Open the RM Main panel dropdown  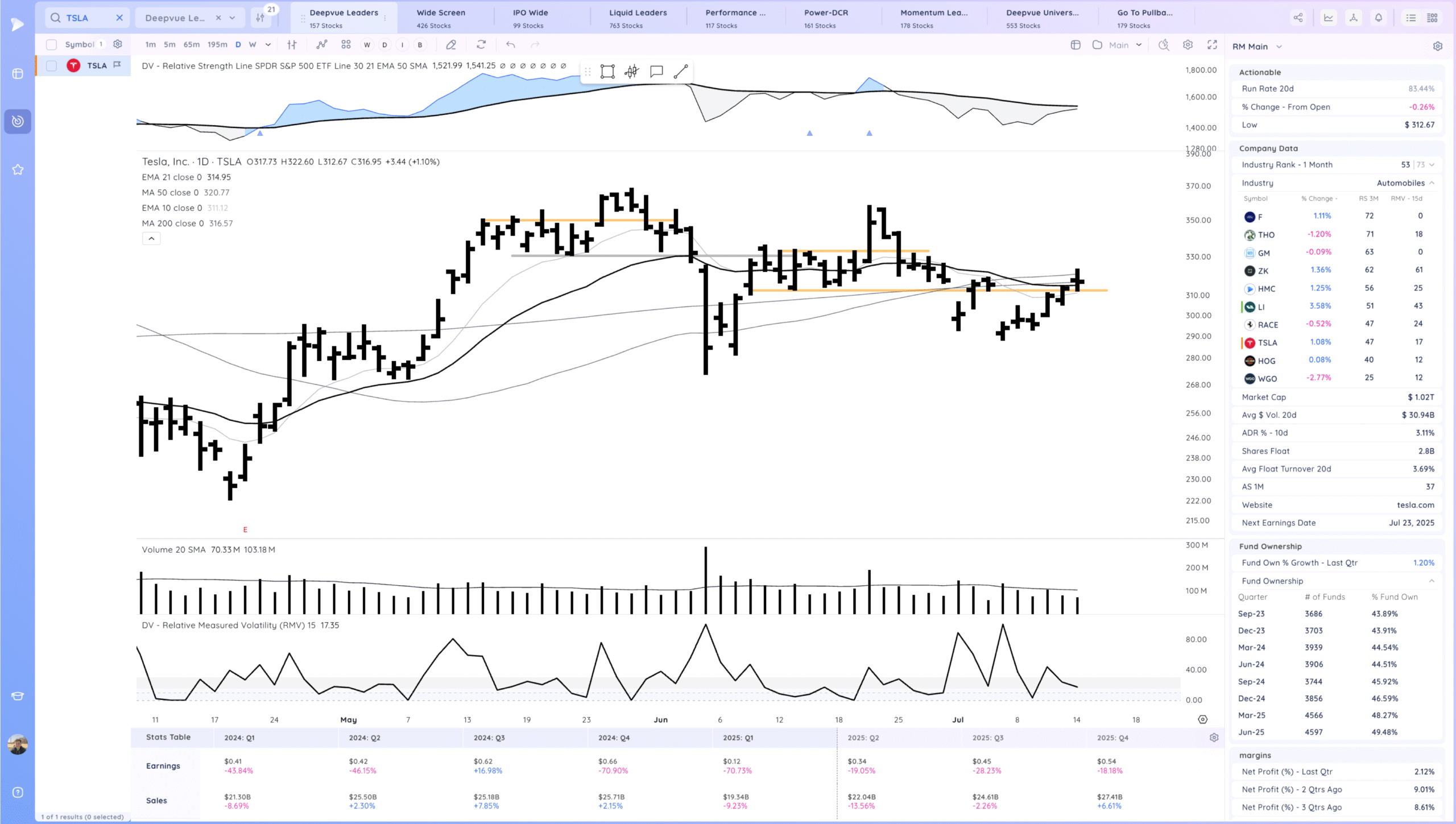(x=1279, y=47)
